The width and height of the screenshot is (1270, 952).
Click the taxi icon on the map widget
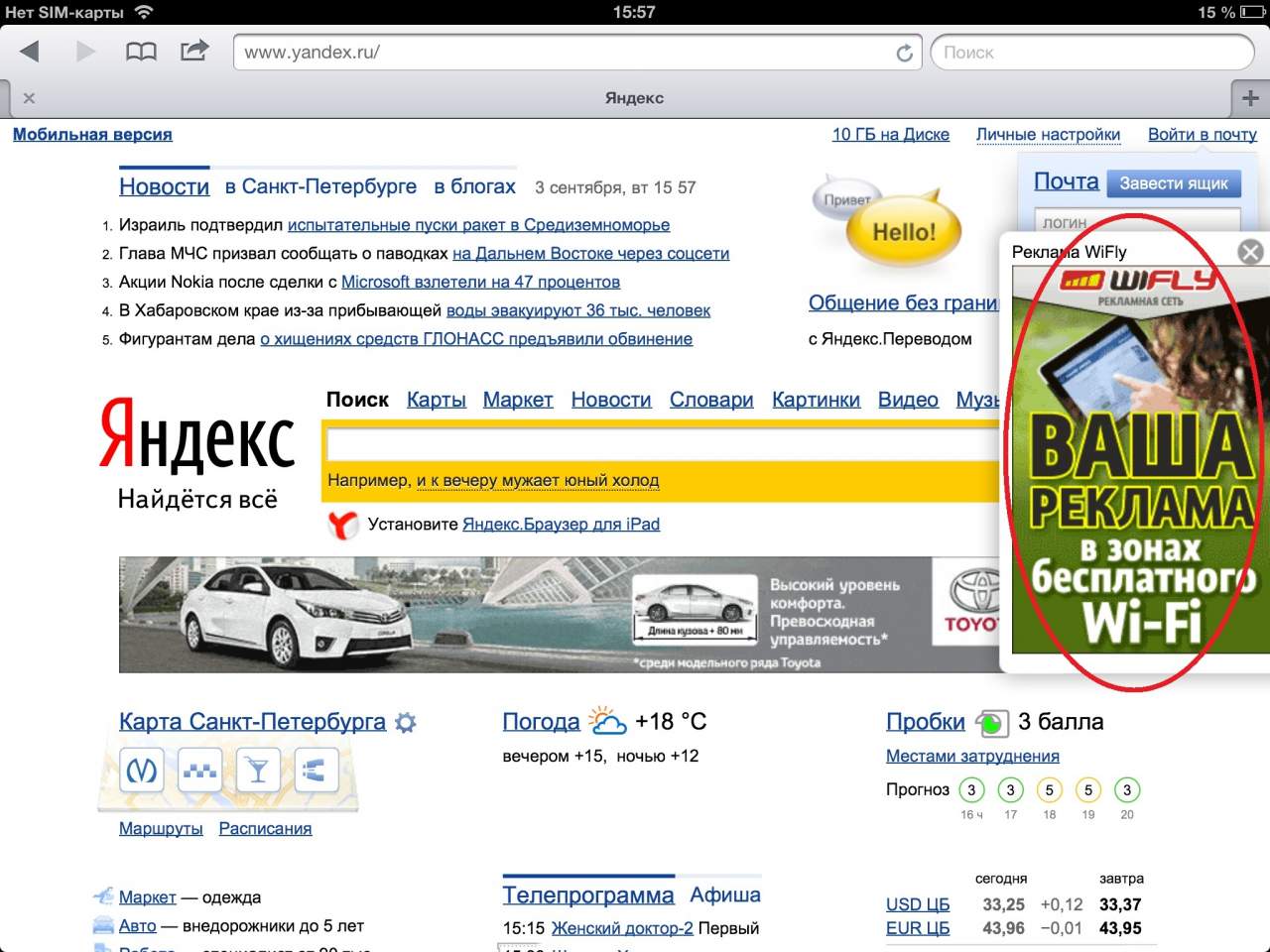(x=199, y=770)
